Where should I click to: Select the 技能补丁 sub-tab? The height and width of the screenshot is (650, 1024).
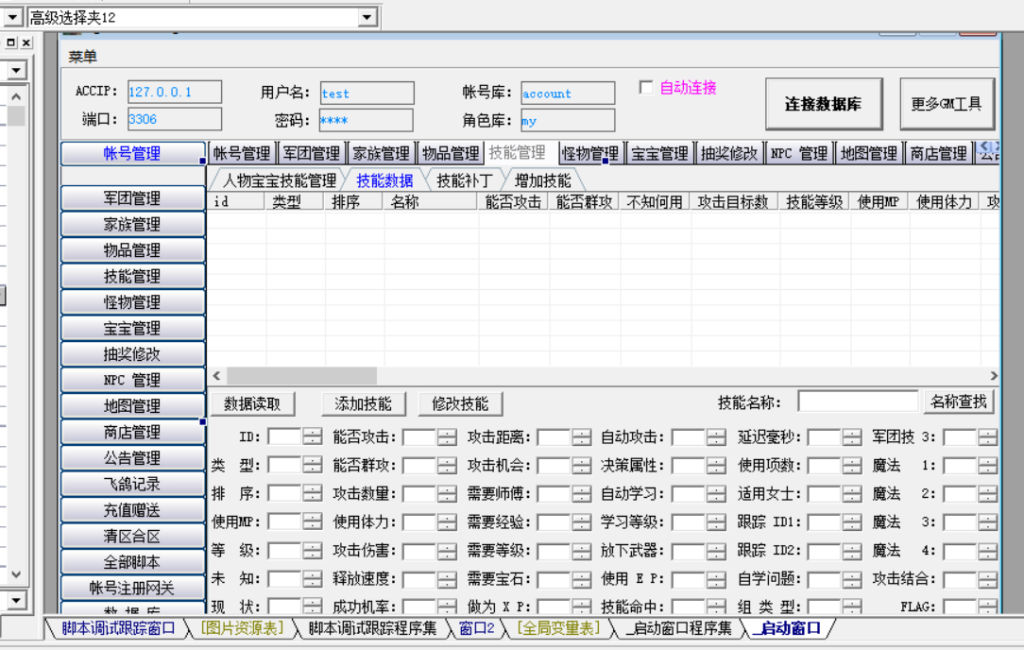(464, 180)
